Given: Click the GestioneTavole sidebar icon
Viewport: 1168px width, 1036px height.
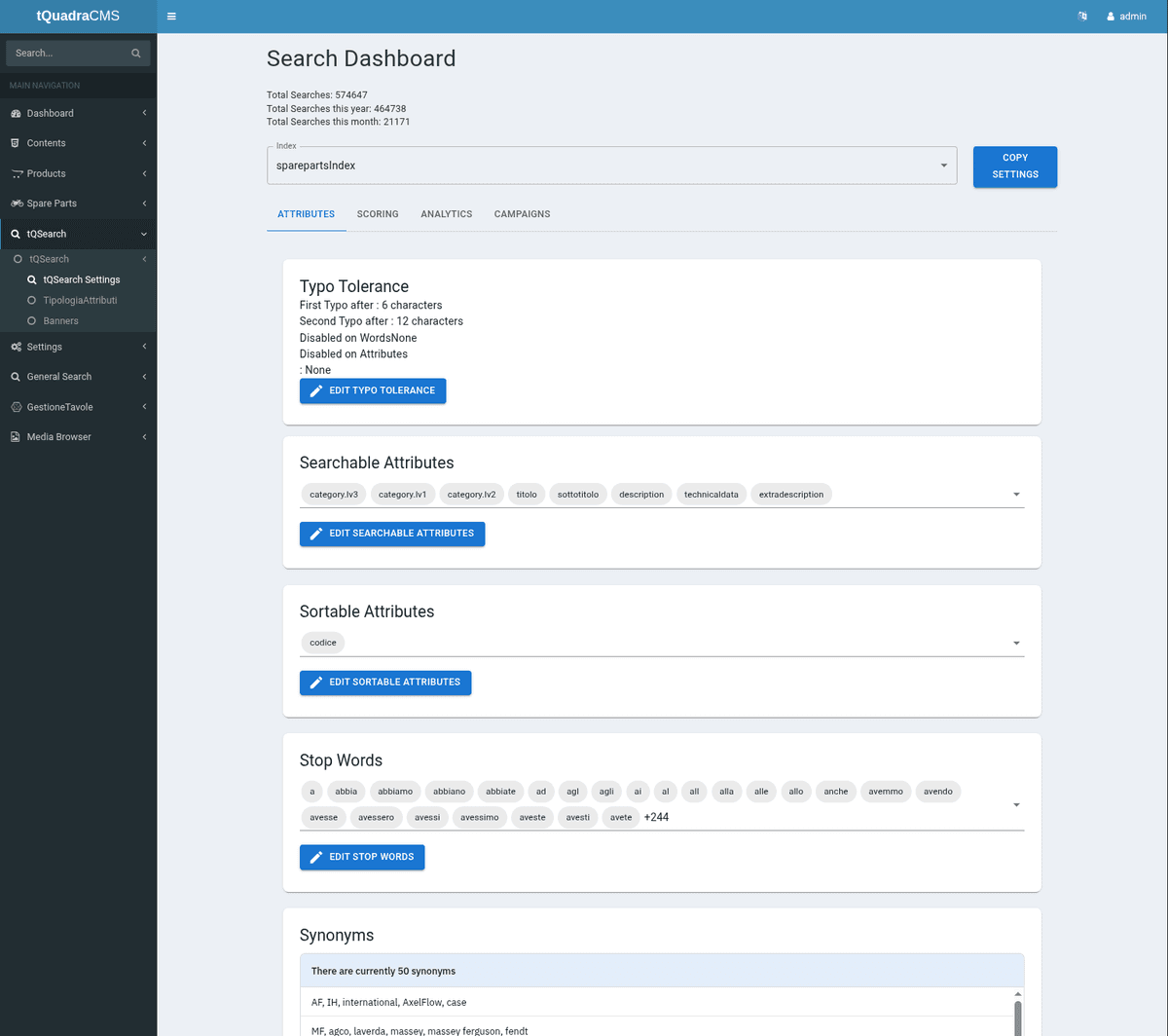Looking at the screenshot, I should 16,406.
